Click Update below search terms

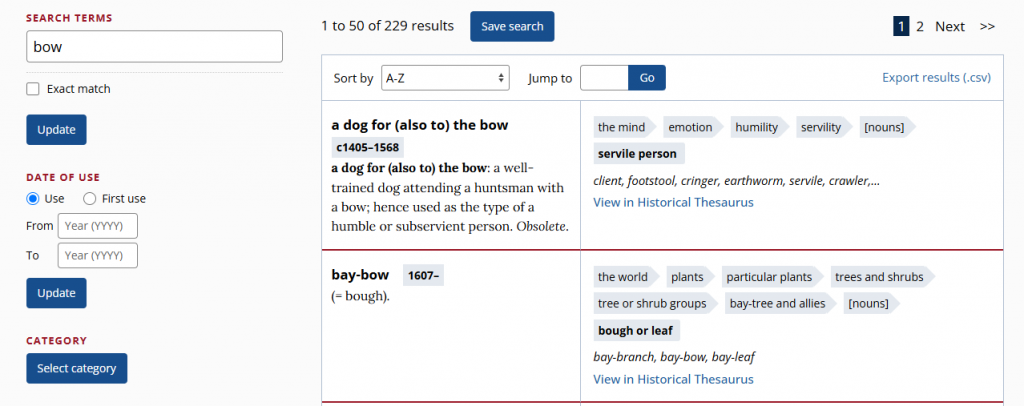[x=56, y=130]
